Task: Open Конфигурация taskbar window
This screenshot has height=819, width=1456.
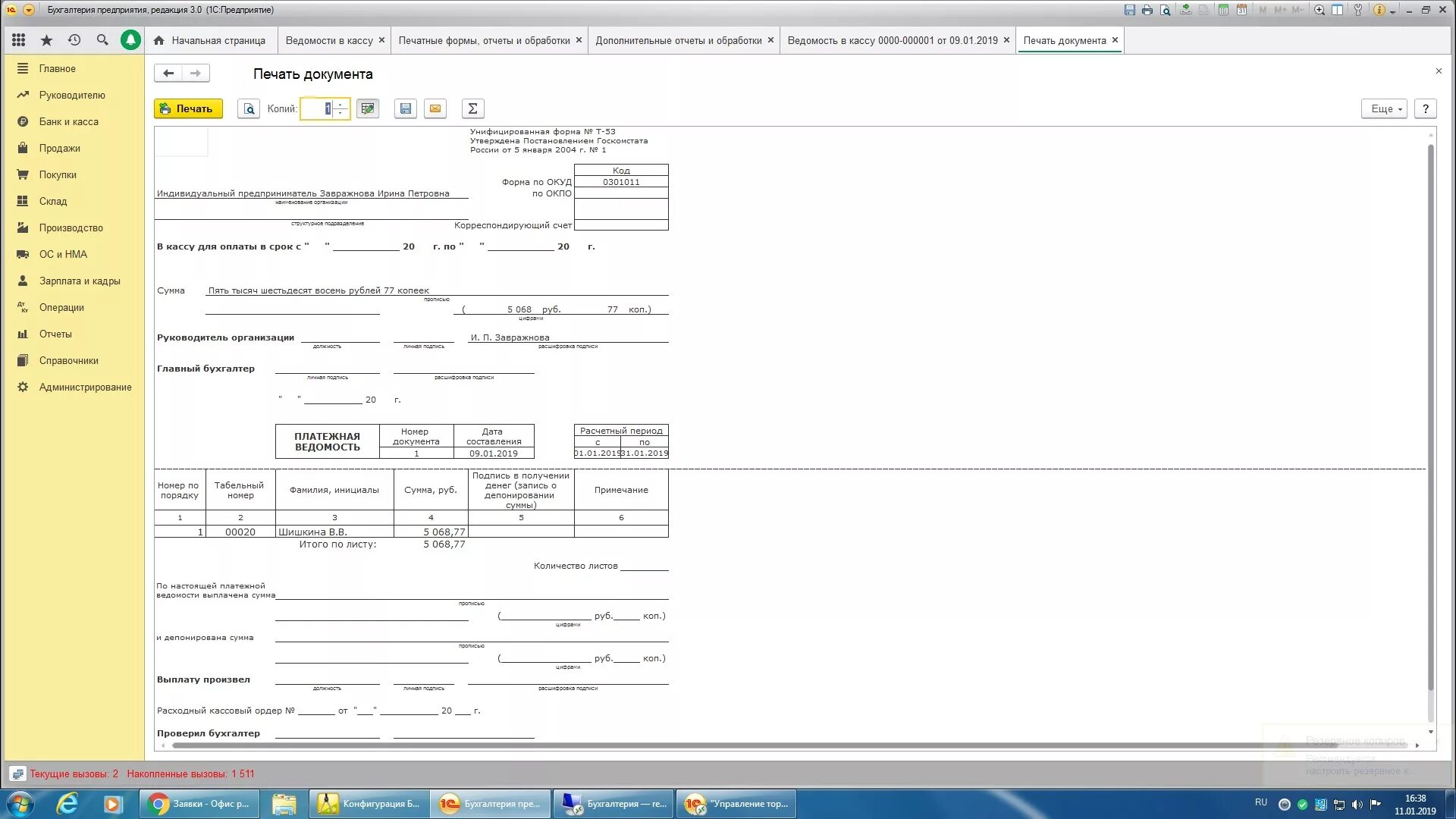Action: (x=369, y=804)
